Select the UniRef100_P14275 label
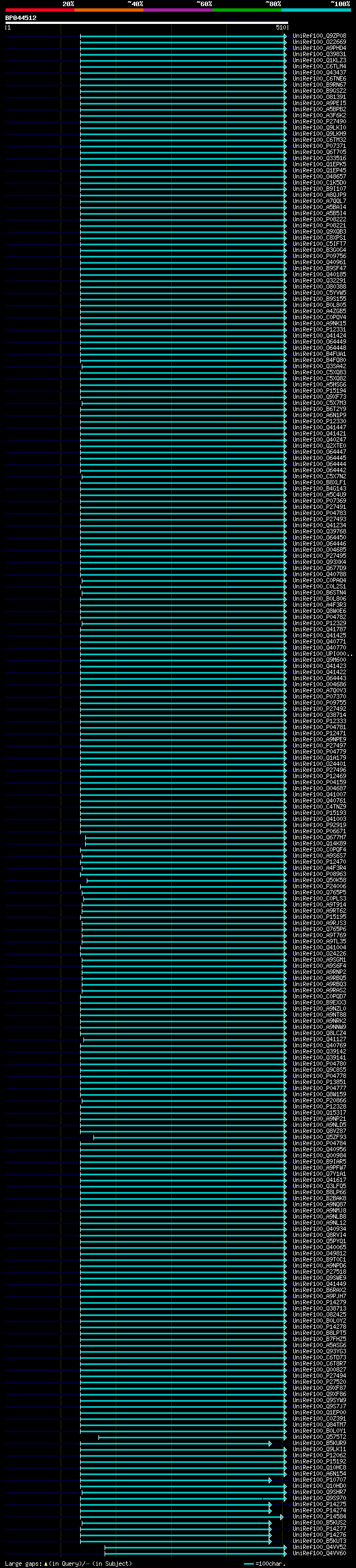The width and height of the screenshot is (356, 1568). pyautogui.click(x=319, y=1504)
